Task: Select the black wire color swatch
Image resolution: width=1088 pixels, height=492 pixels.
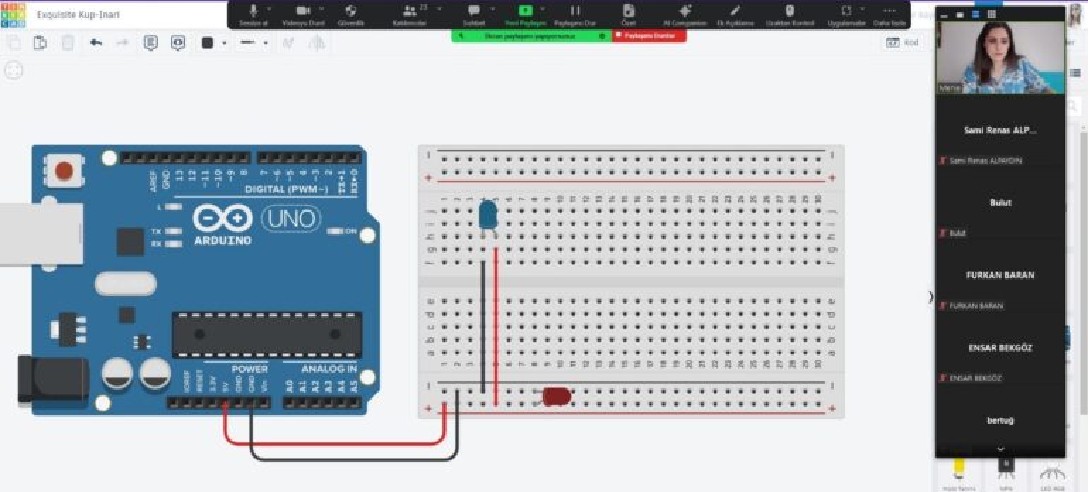Action: [208, 43]
